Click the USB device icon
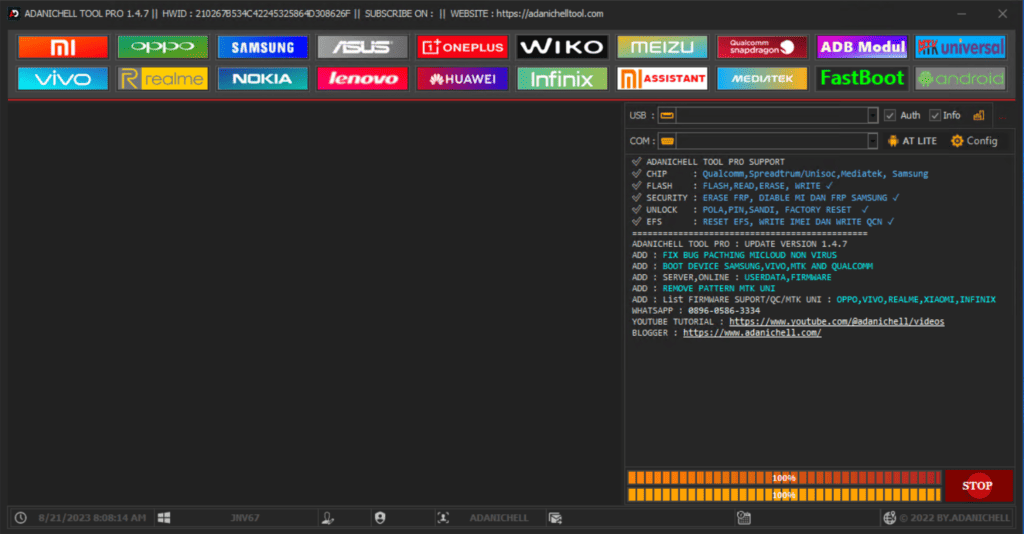The width and height of the screenshot is (1024, 534). (667, 116)
